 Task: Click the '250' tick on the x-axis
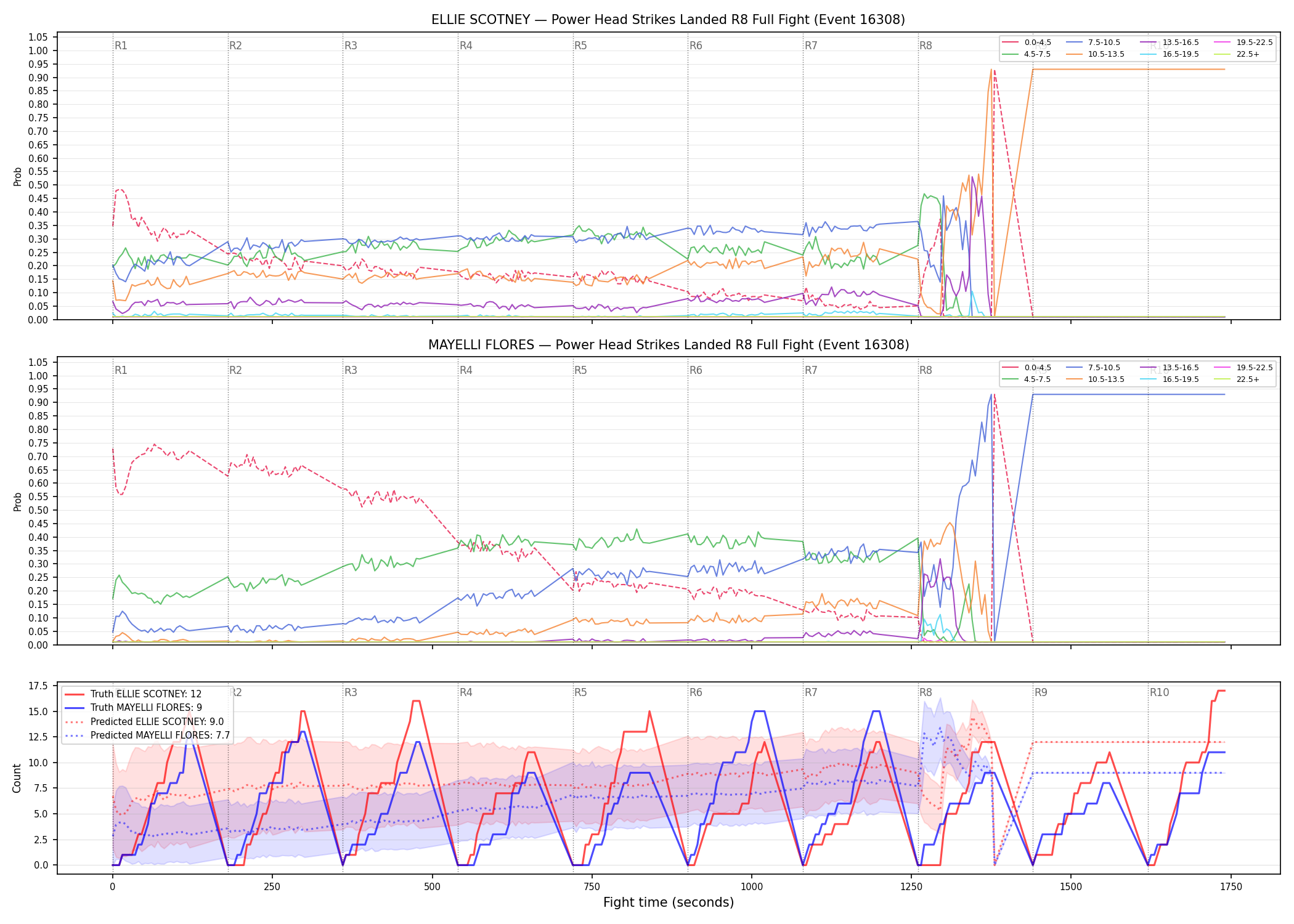coord(272,887)
